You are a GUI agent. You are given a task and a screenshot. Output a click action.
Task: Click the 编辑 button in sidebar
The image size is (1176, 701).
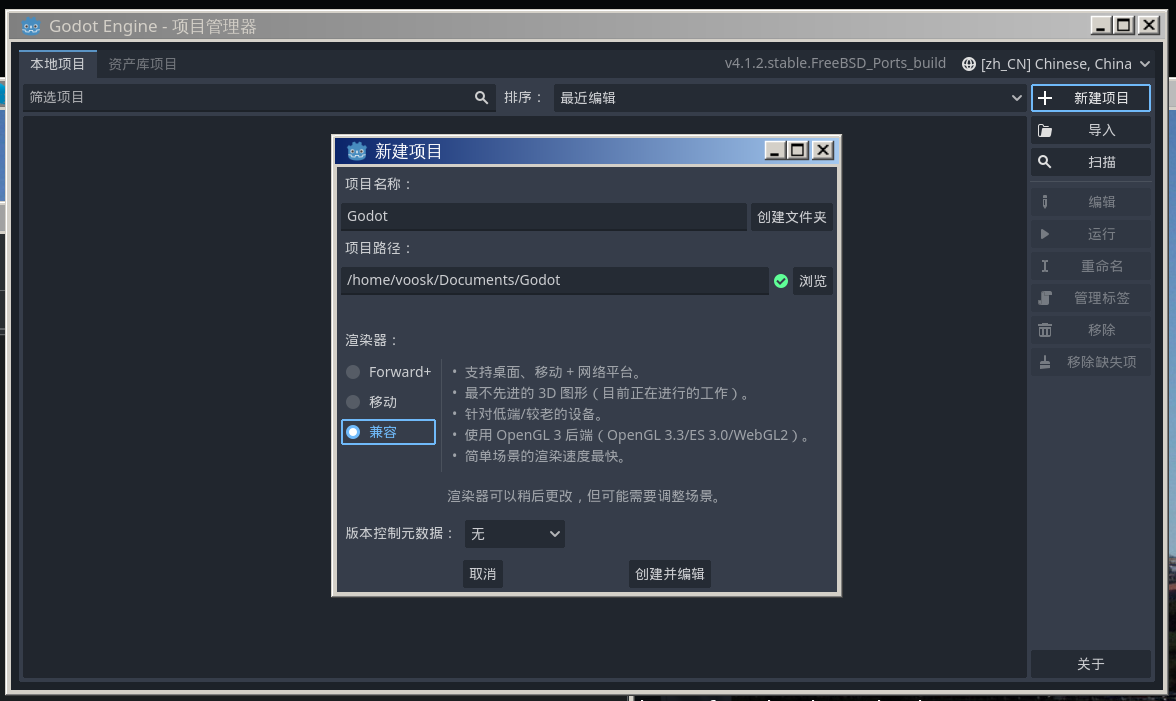point(1090,202)
